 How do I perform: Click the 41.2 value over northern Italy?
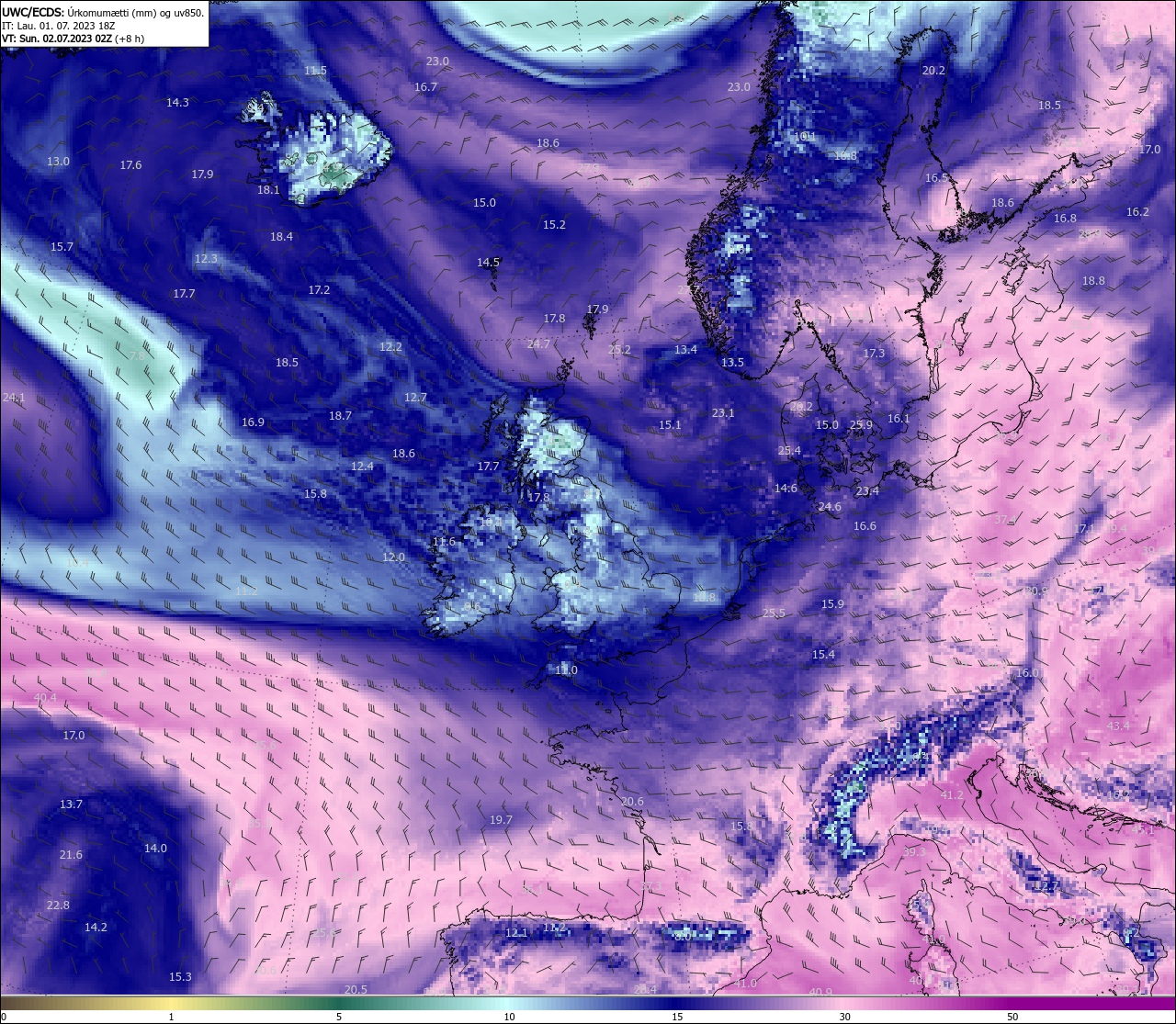pyautogui.click(x=952, y=794)
